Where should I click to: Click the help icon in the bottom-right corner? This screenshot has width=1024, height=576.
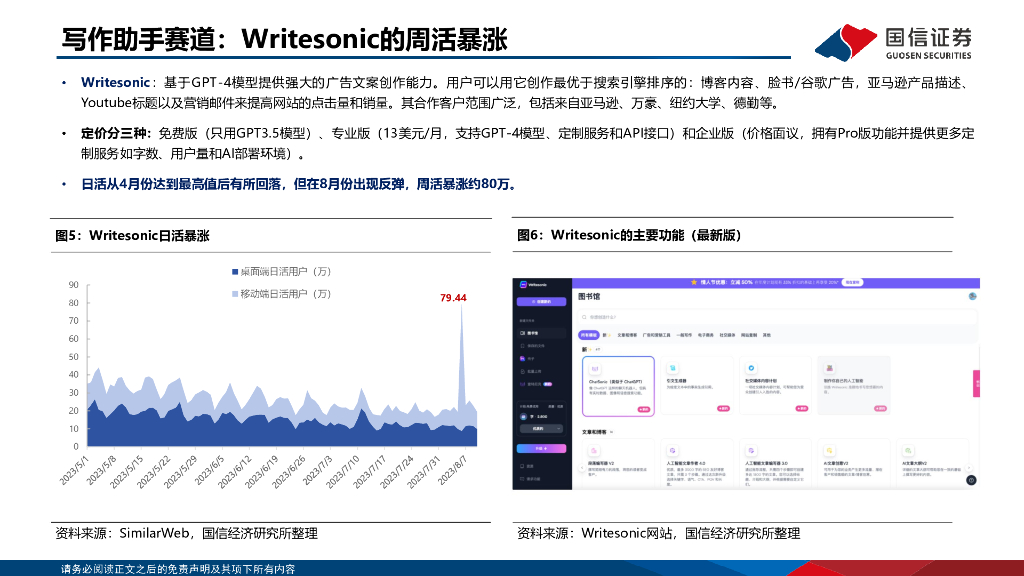pyautogui.click(x=970, y=481)
